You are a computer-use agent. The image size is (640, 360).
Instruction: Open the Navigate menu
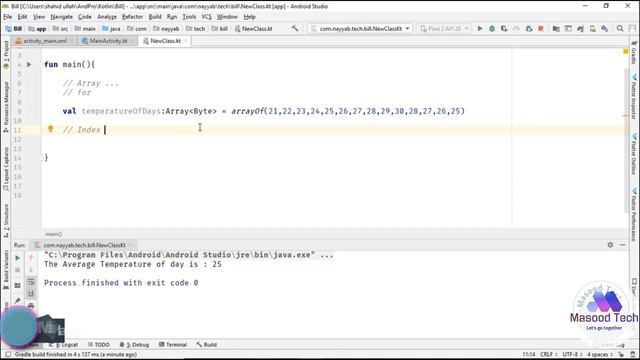pyautogui.click(x=61, y=17)
